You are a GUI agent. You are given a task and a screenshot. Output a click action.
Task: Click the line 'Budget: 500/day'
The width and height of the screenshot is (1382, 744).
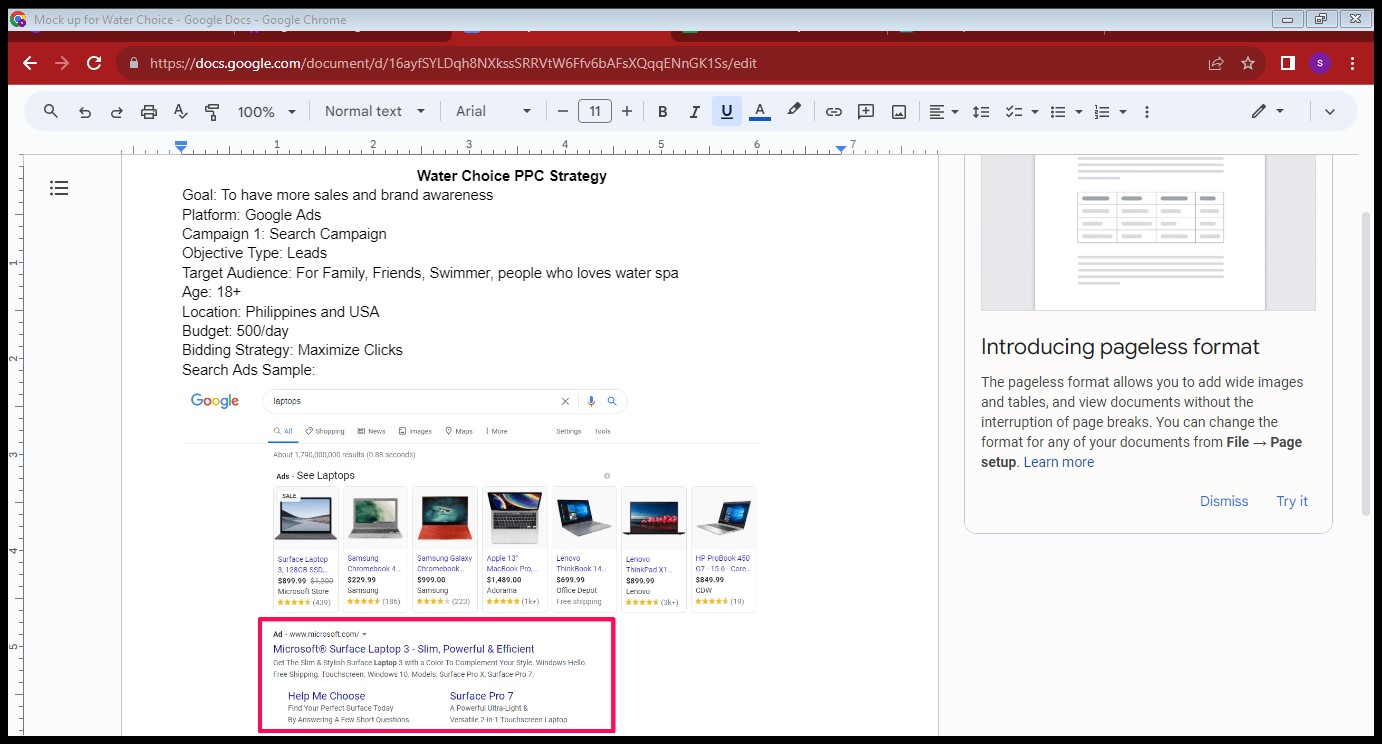coord(235,331)
